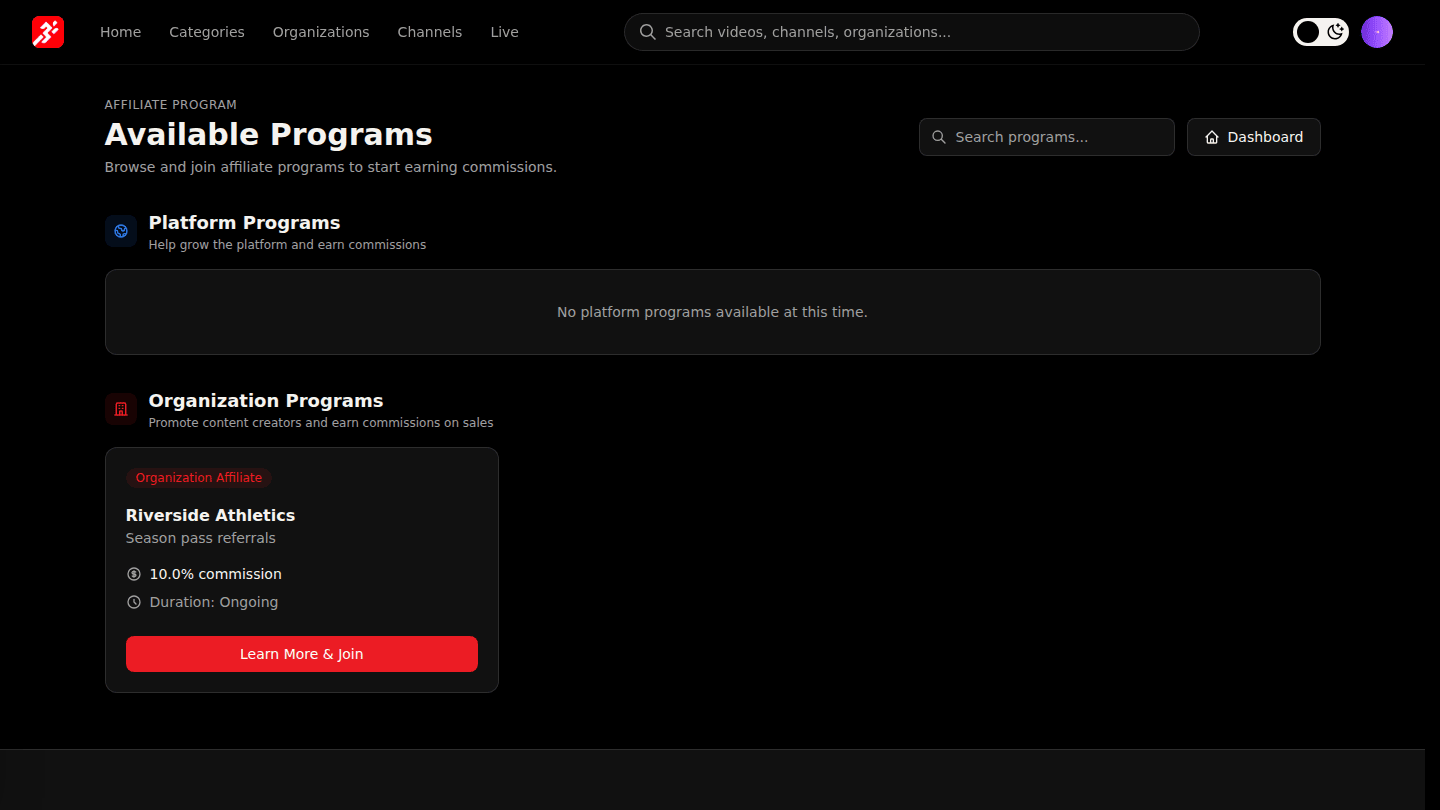Click the magnifier icon in top search bar
This screenshot has width=1440, height=810.
(648, 32)
